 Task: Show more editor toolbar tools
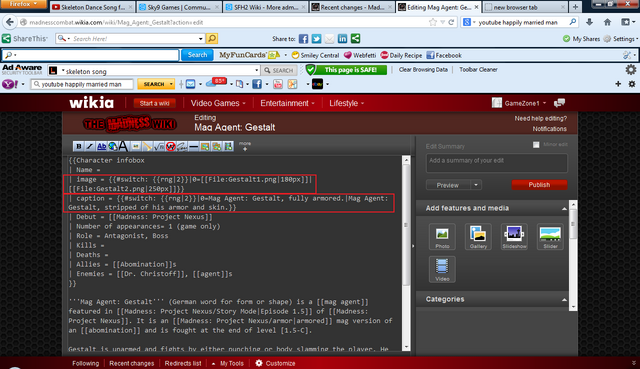[245, 146]
